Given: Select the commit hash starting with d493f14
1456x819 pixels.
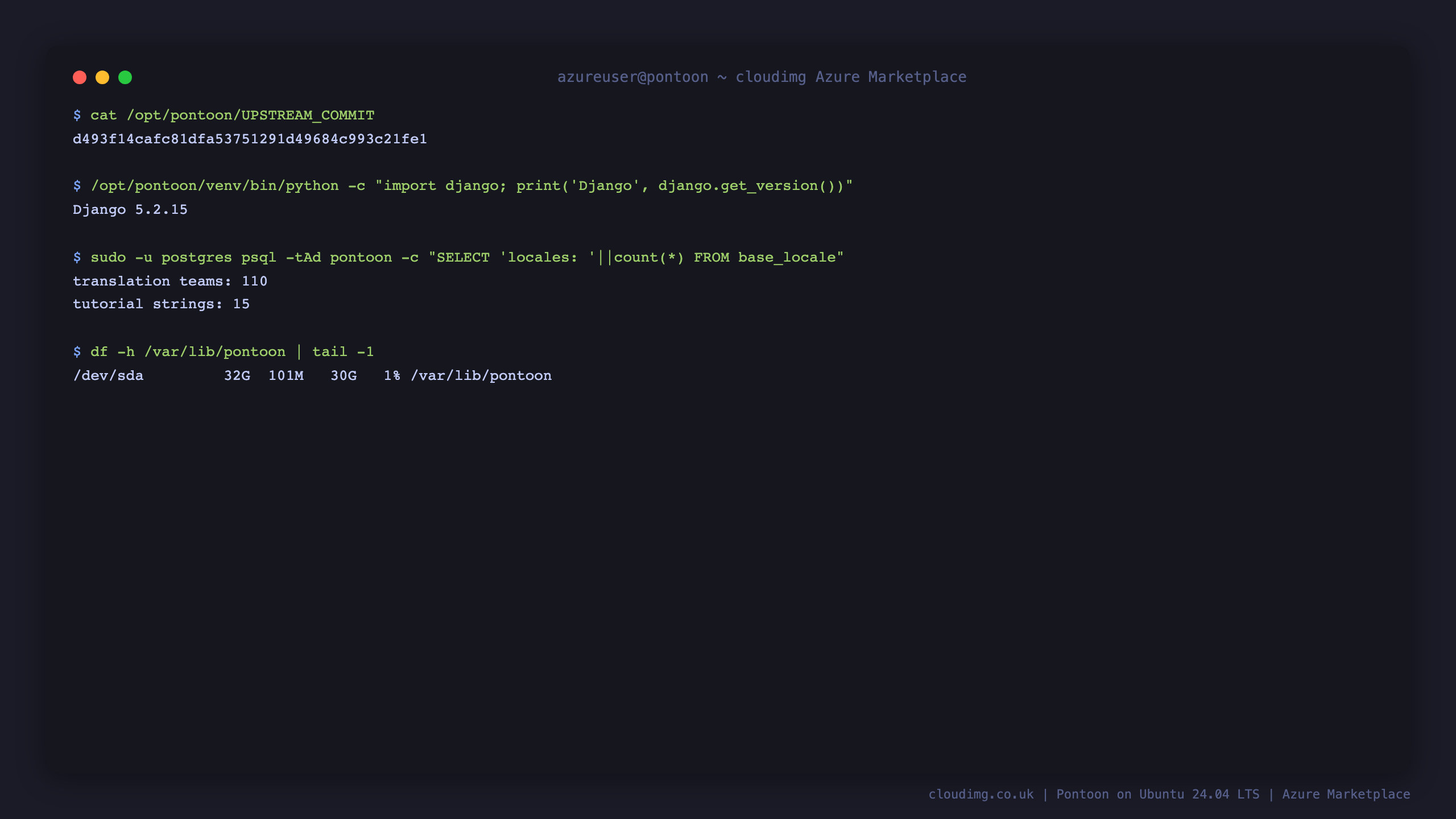Looking at the screenshot, I should (250, 139).
